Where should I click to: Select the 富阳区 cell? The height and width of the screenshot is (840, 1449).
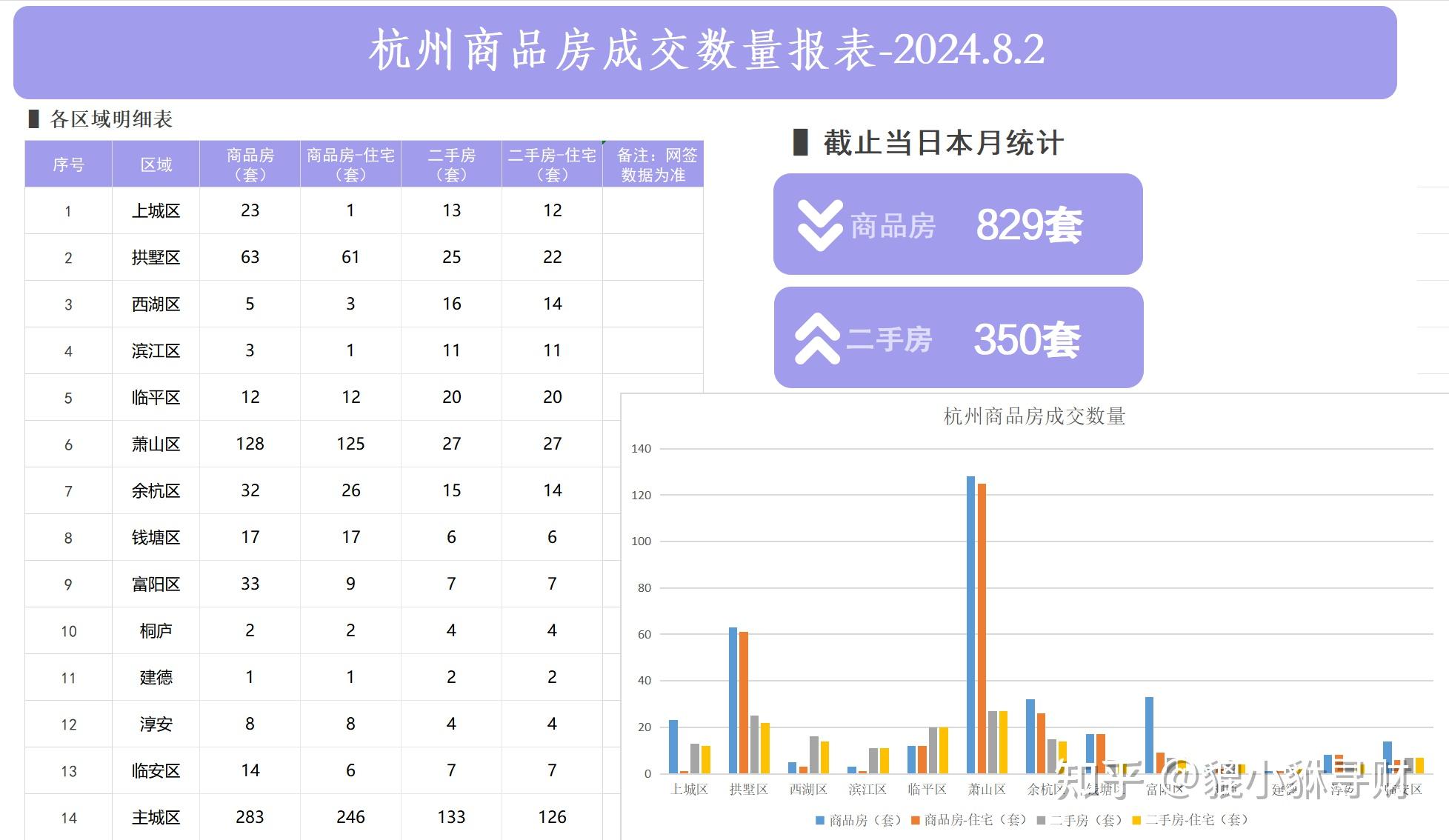pyautogui.click(x=156, y=584)
